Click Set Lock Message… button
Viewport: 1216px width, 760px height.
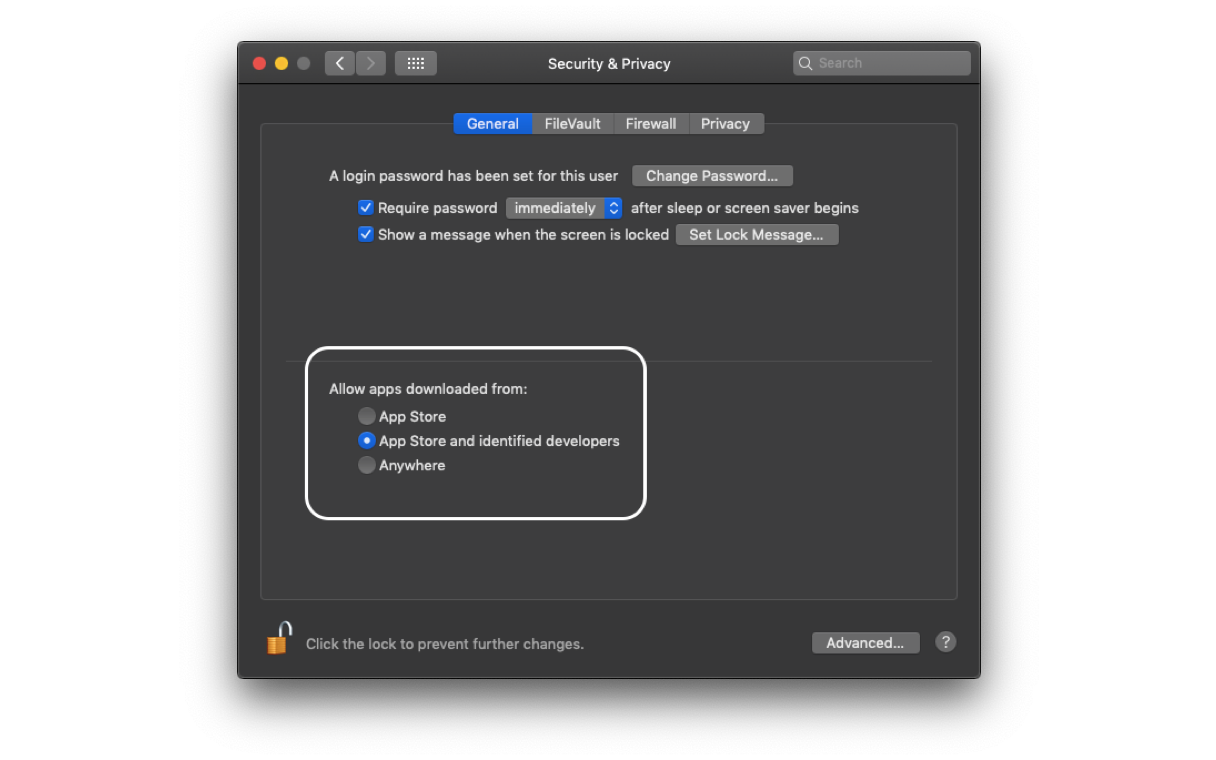[x=757, y=234]
